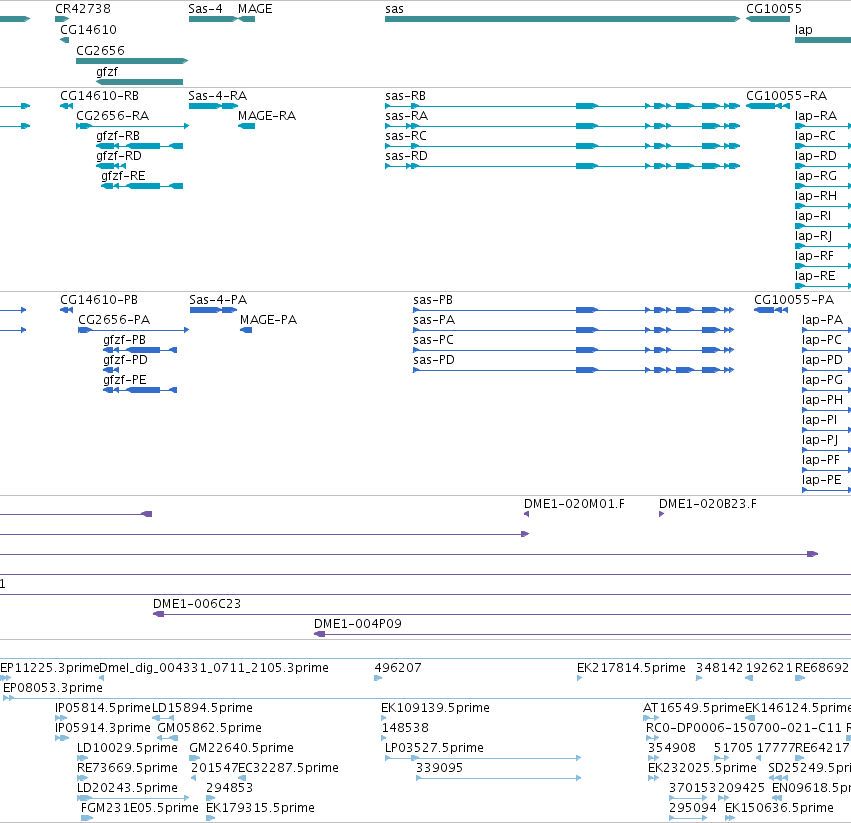
Task: Select transcript Sas-4-RA label
Action: pos(218,96)
